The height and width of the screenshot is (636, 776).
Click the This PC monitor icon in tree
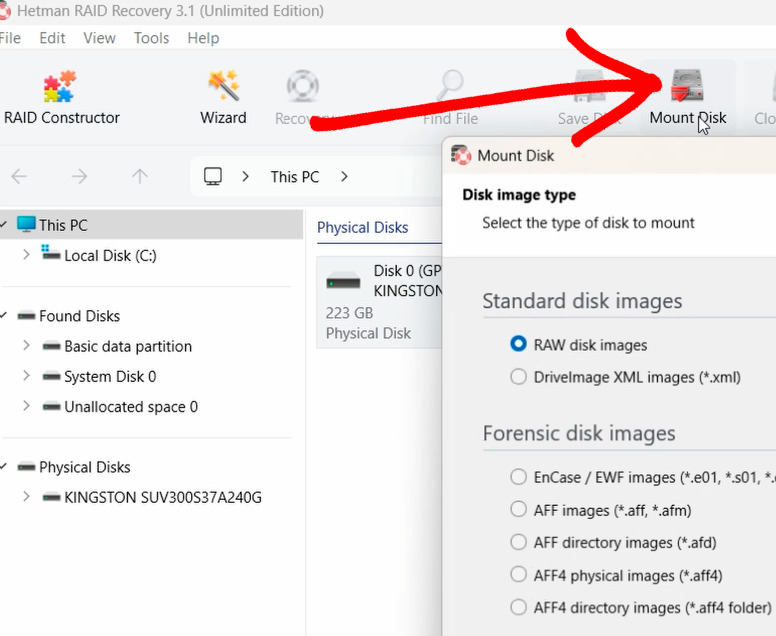click(x=26, y=224)
